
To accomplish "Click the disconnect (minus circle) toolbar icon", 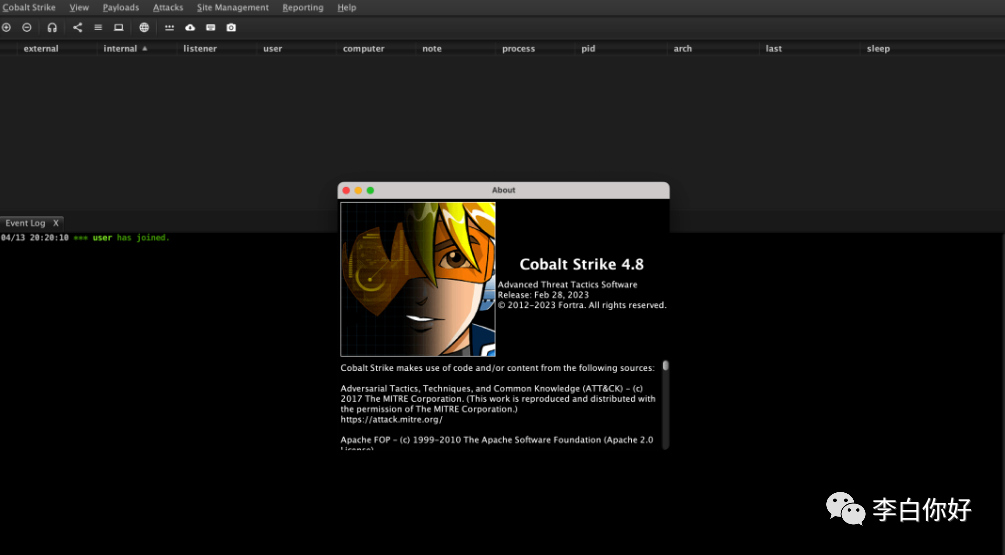I will pos(27,28).
